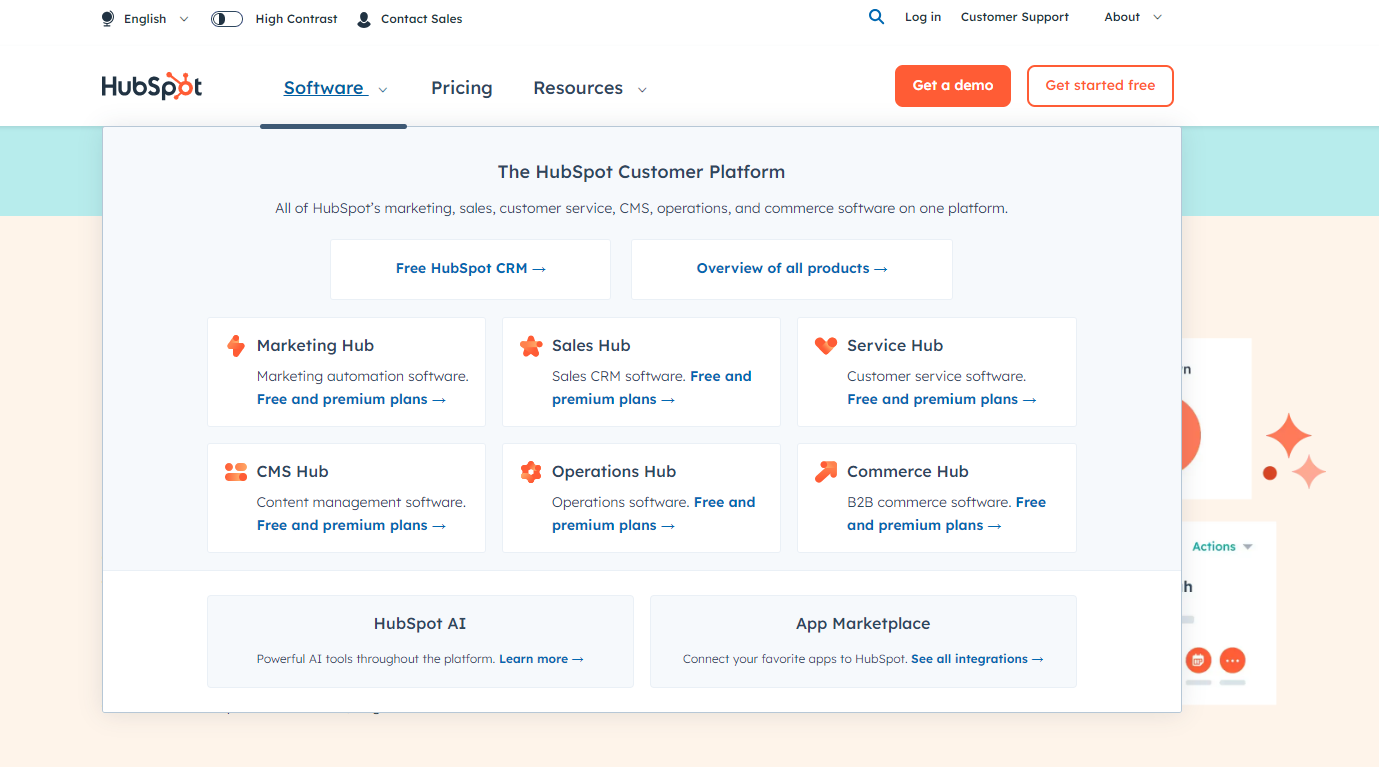Image resolution: width=1379 pixels, height=767 pixels.
Task: Select the Software menu item
Action: (324, 88)
